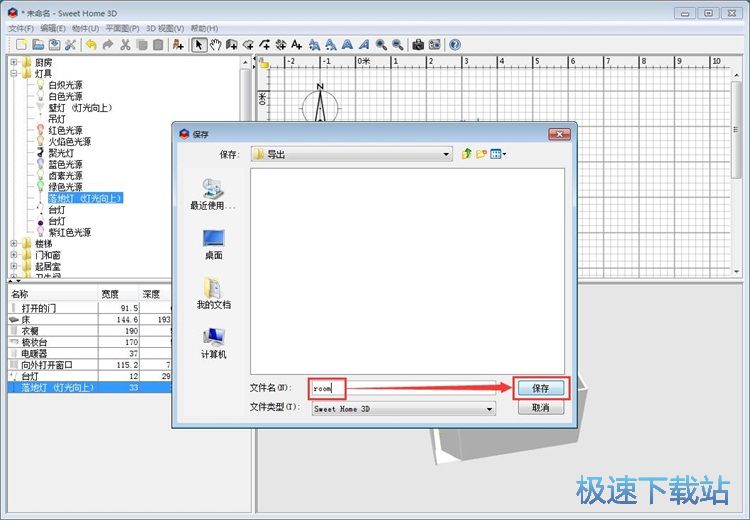The width and height of the screenshot is (750, 520).
Task: Click the Redo arrow icon
Action: (108, 45)
